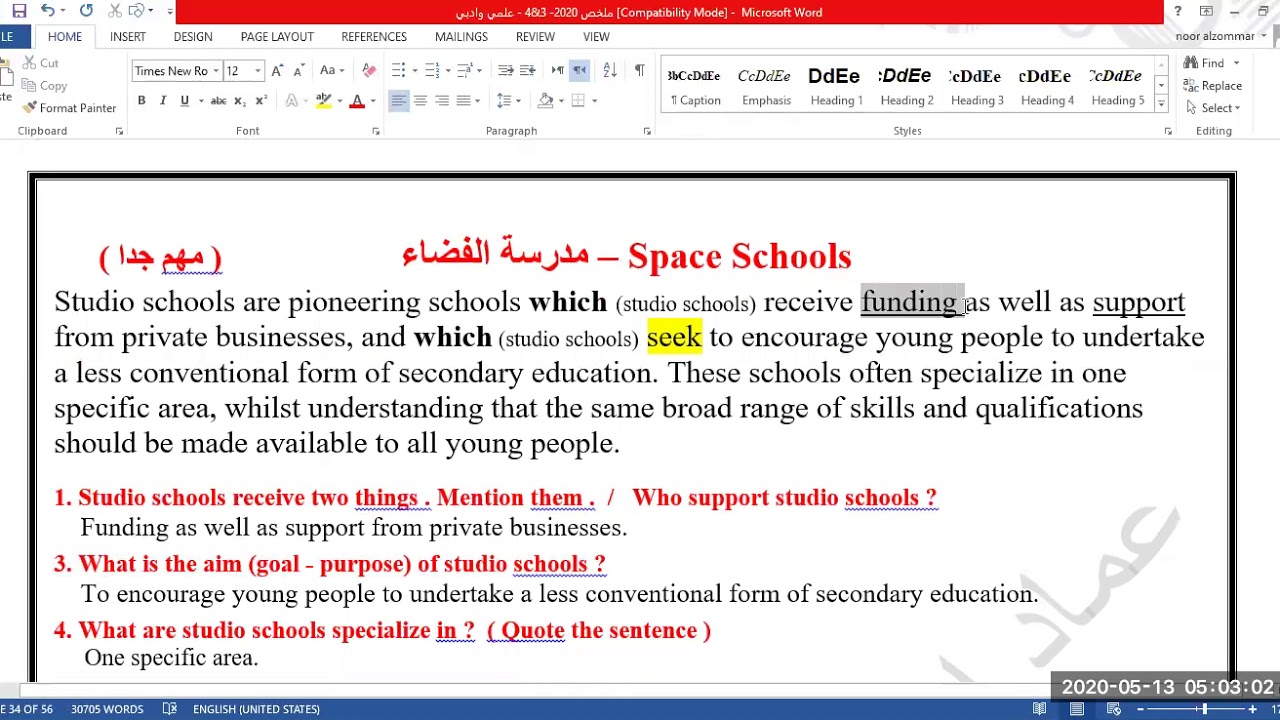
Task: Set the text direction to right-to-left
Action: pos(579,71)
